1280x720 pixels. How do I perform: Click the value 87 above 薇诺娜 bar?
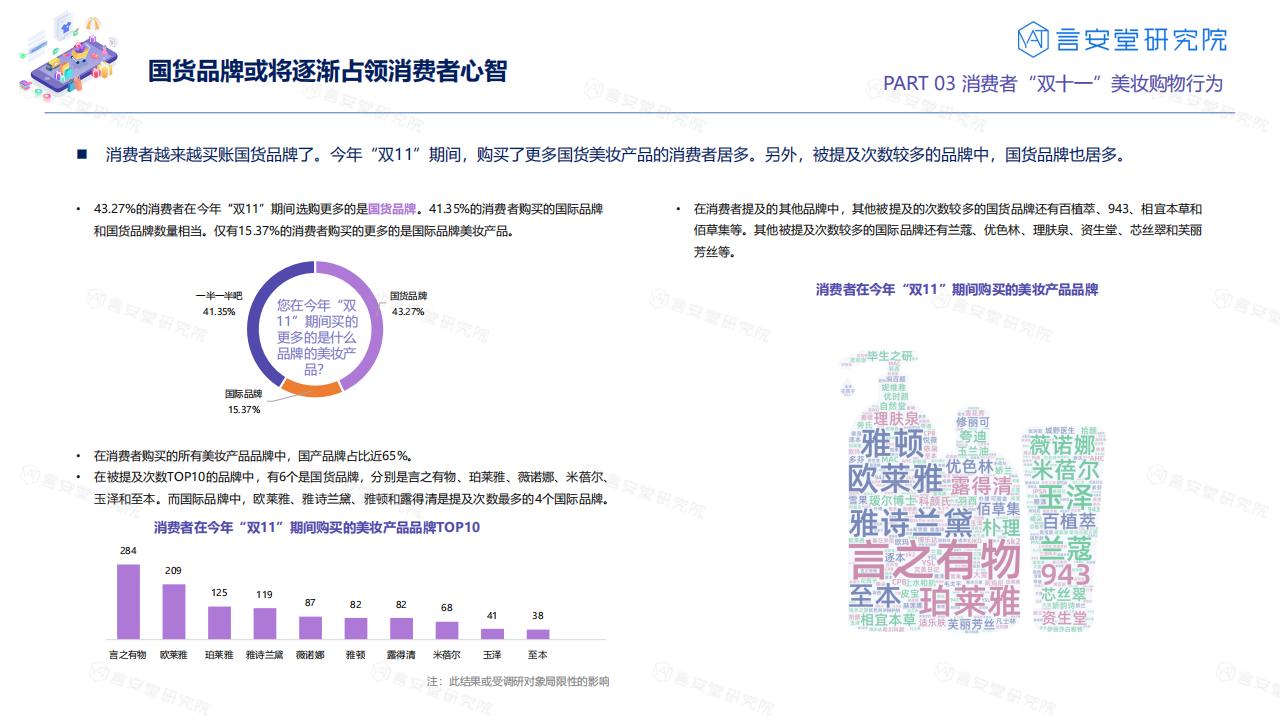click(x=310, y=603)
